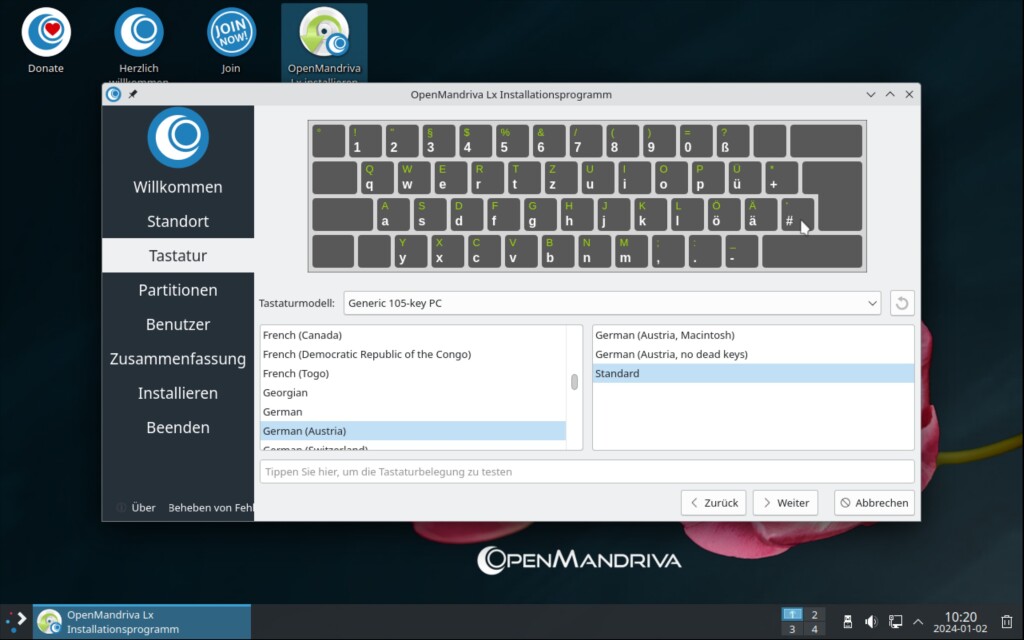Image resolution: width=1024 pixels, height=640 pixels.
Task: Switch to virtual desktop 4
Action: click(x=814, y=629)
